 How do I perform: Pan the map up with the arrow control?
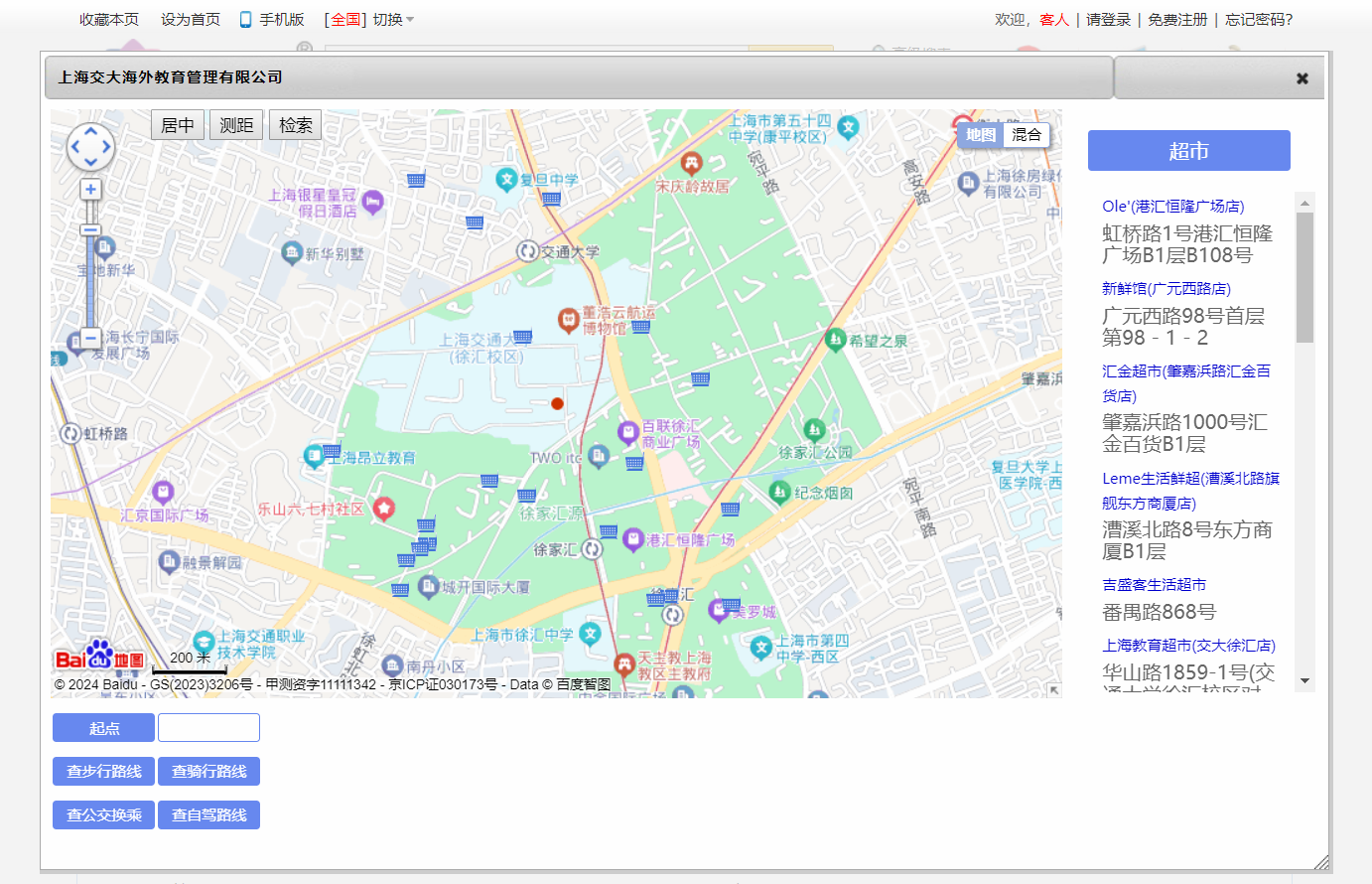(x=90, y=130)
